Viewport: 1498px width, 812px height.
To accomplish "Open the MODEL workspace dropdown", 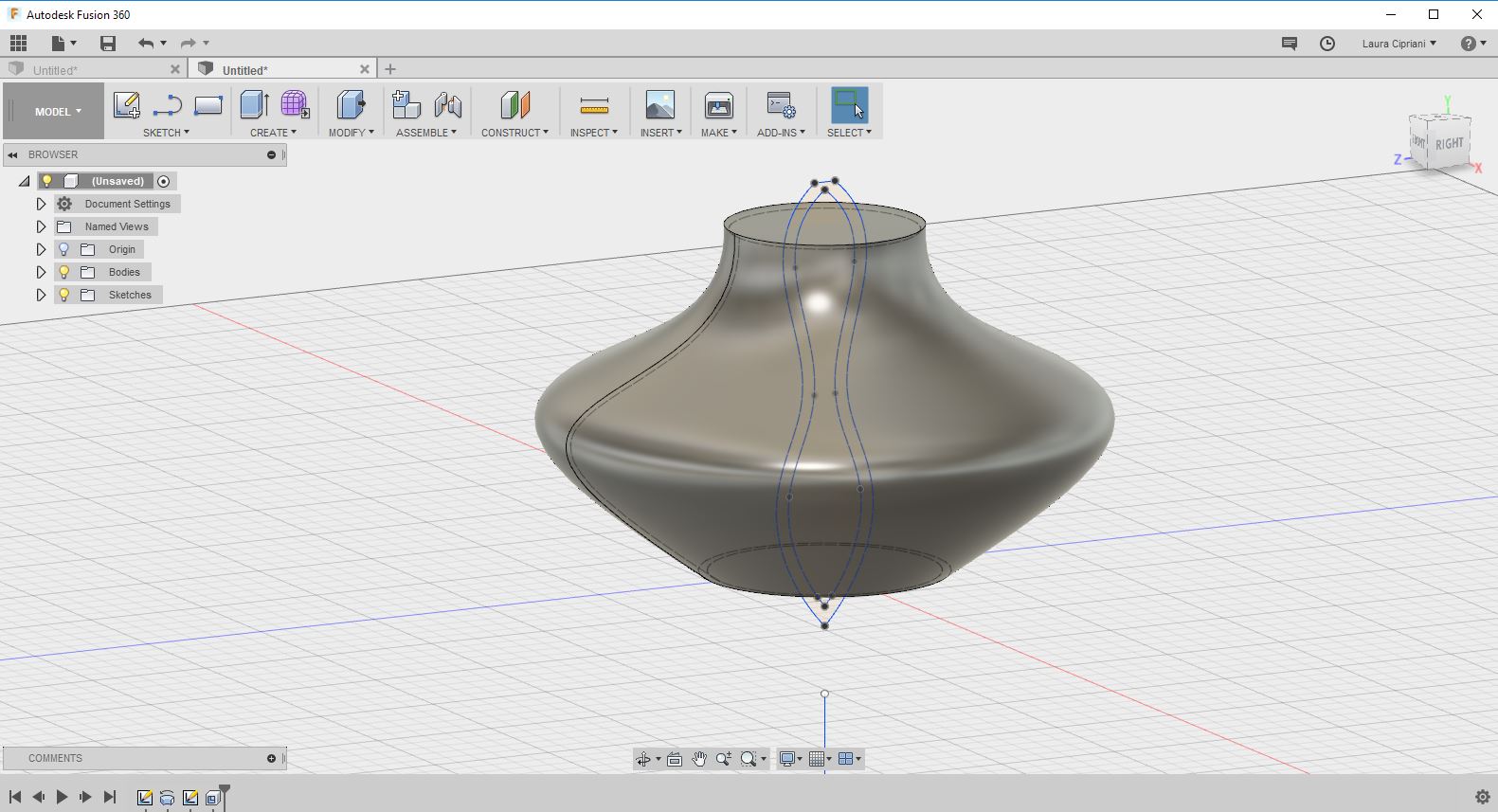I will tap(54, 111).
